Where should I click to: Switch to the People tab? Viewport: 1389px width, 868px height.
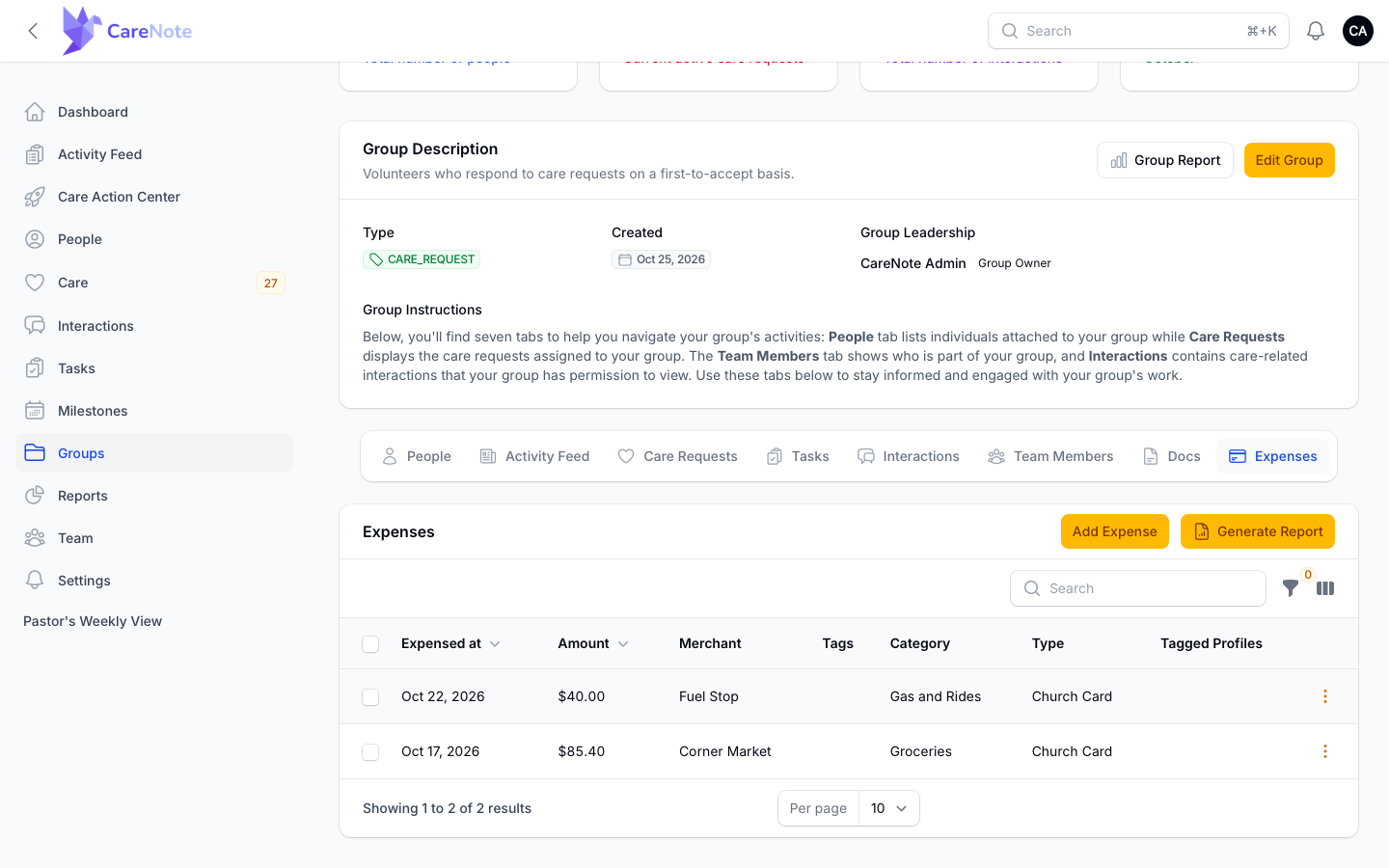417,456
